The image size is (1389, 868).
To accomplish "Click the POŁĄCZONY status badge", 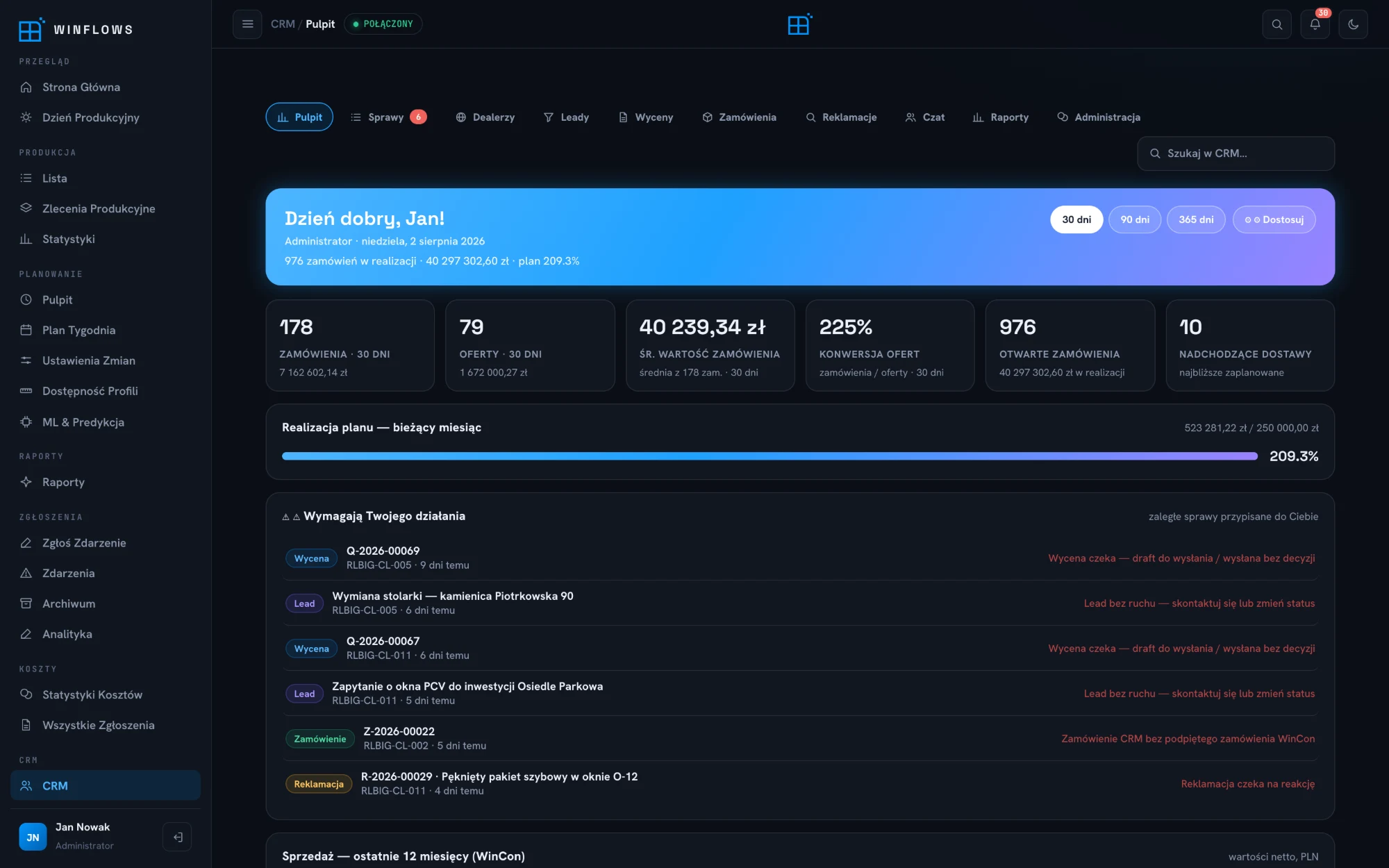I will pos(383,24).
